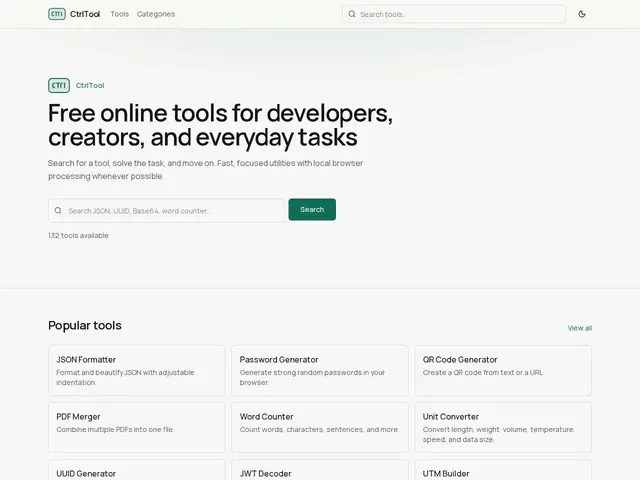Screen dimensions: 640x480
Task: Open the Categories menu item
Action: coord(156,14)
